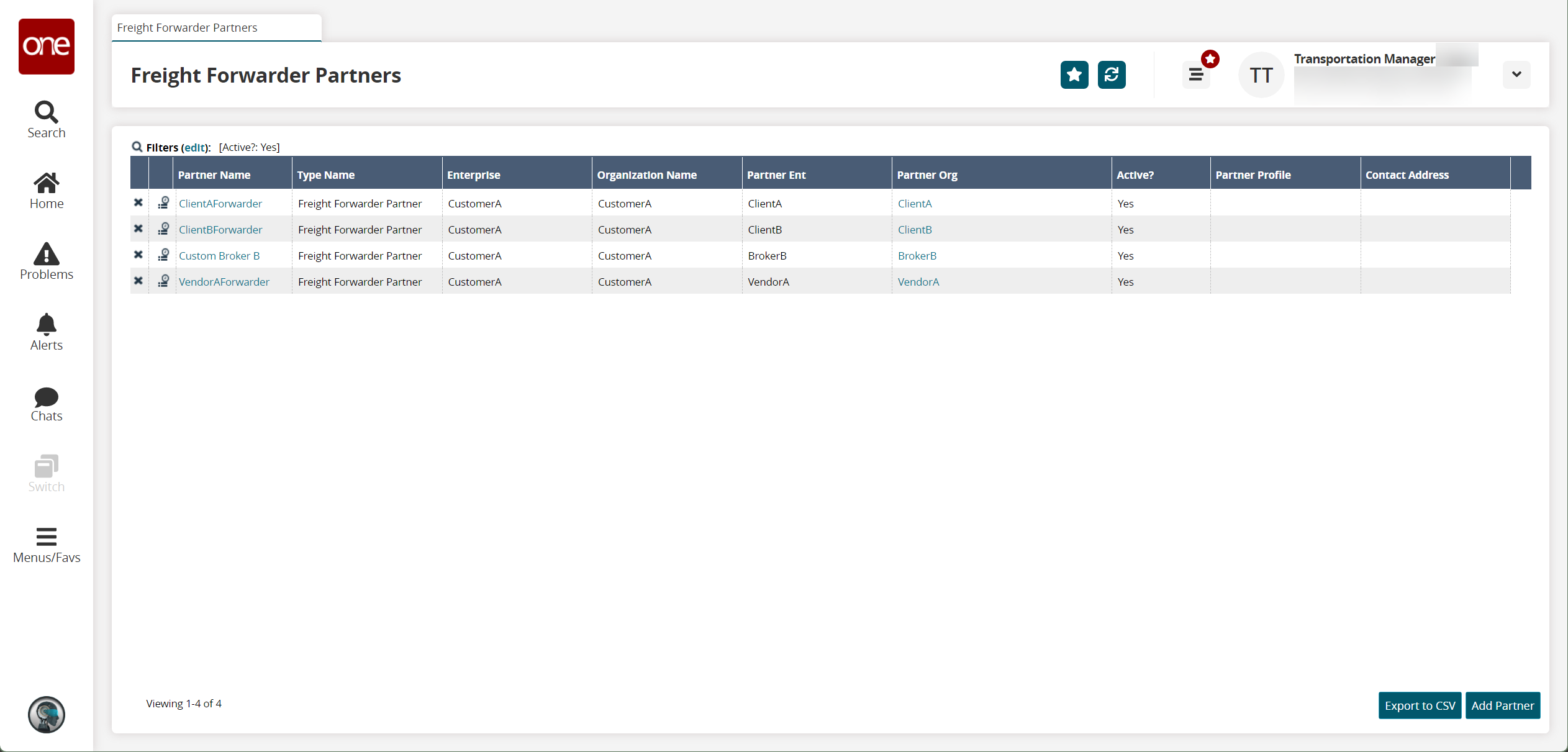Screen dimensions: 1568x752
Task: Edit the active filters
Action: (193, 147)
